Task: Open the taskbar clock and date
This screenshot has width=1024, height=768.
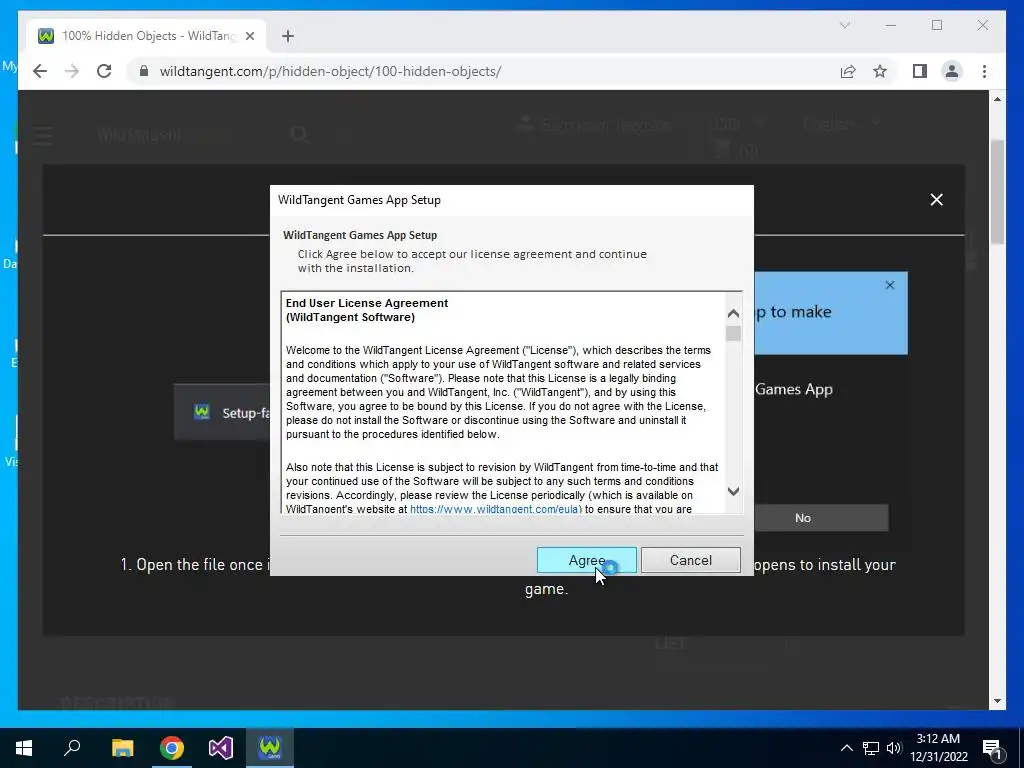Action: click(938, 748)
